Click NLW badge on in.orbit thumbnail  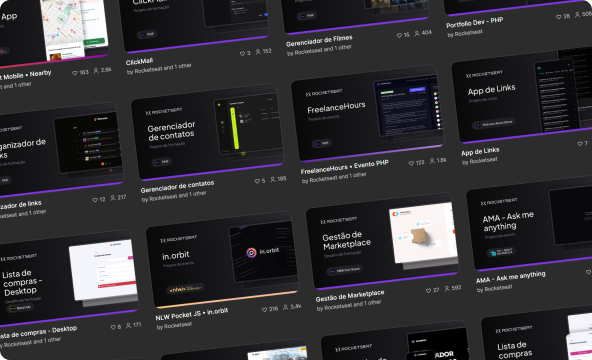coord(185,289)
